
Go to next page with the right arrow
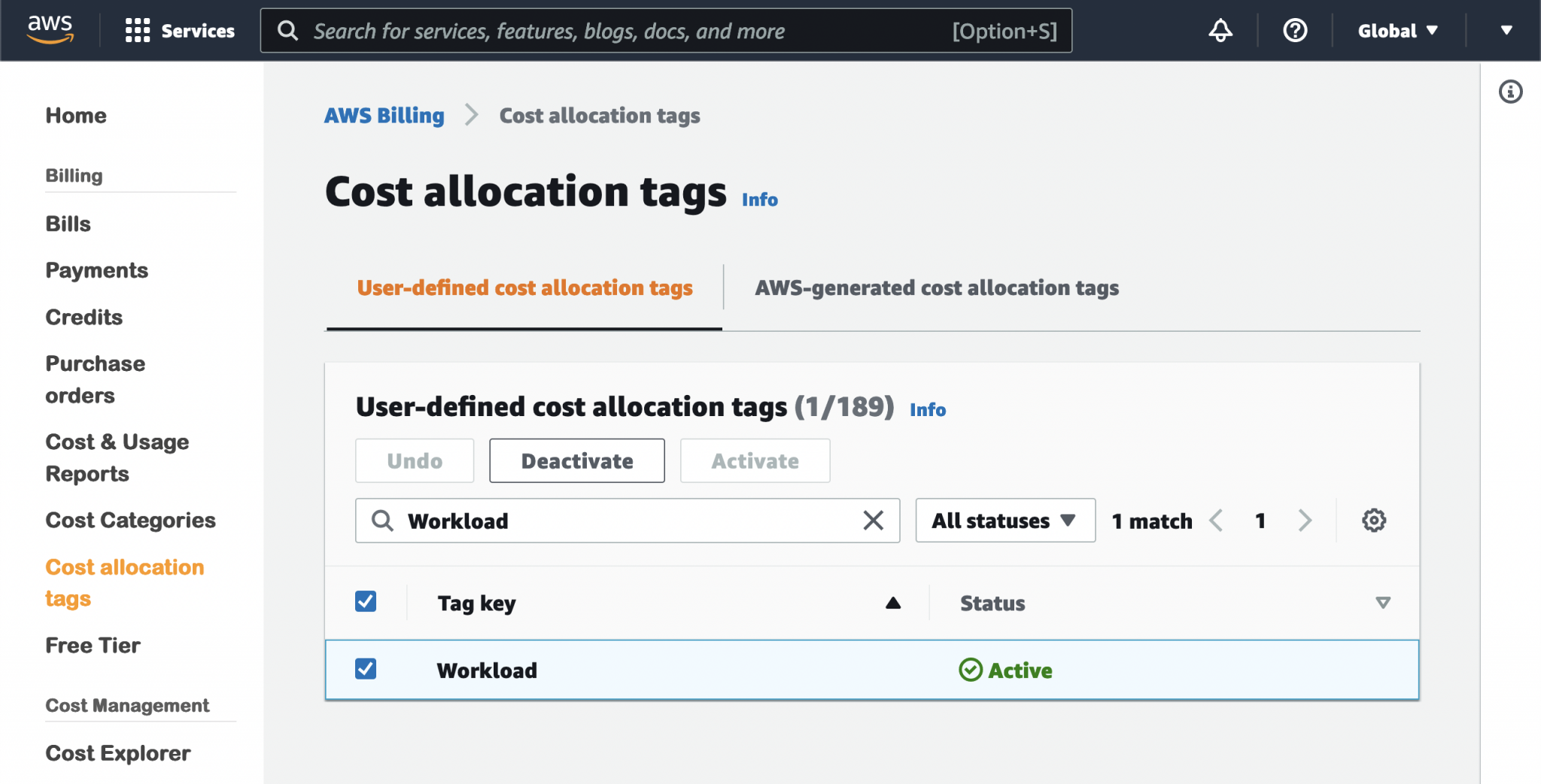pyautogui.click(x=1305, y=520)
